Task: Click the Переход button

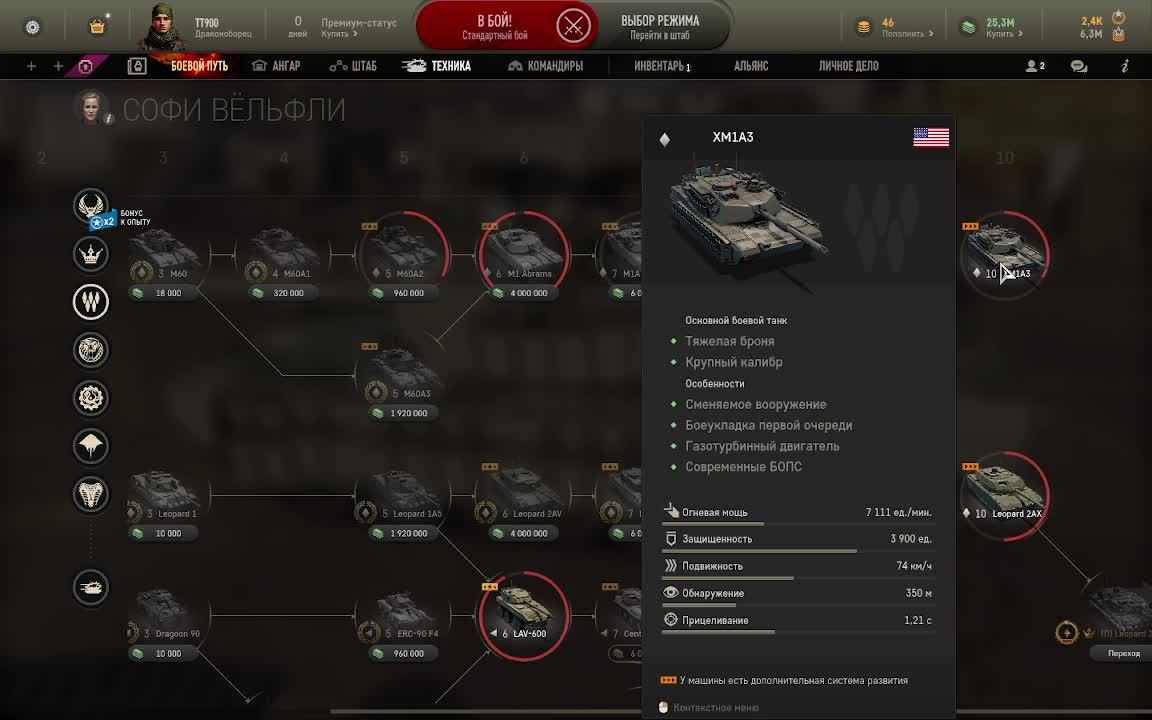Action: (1124, 653)
